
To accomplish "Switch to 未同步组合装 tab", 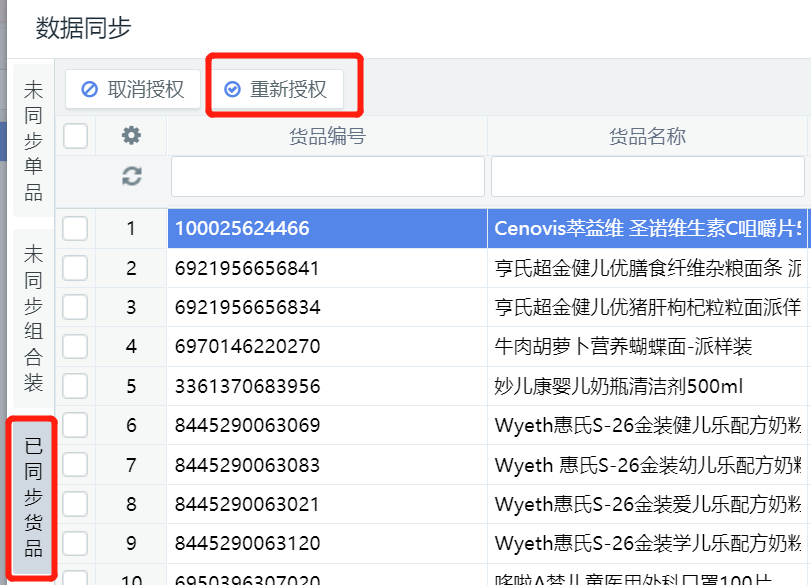I will [33, 319].
